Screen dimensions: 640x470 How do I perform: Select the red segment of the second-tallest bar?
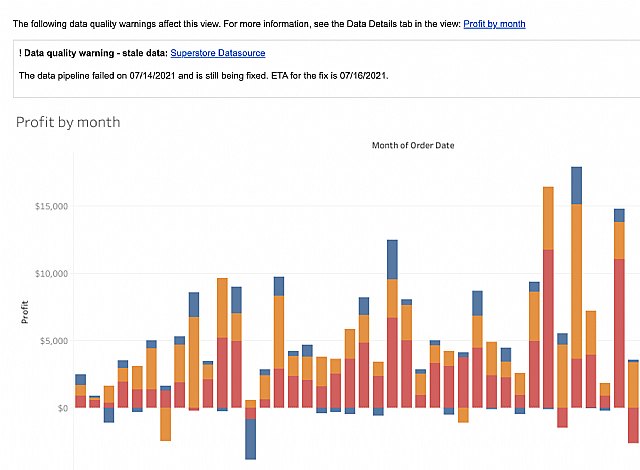point(548,328)
